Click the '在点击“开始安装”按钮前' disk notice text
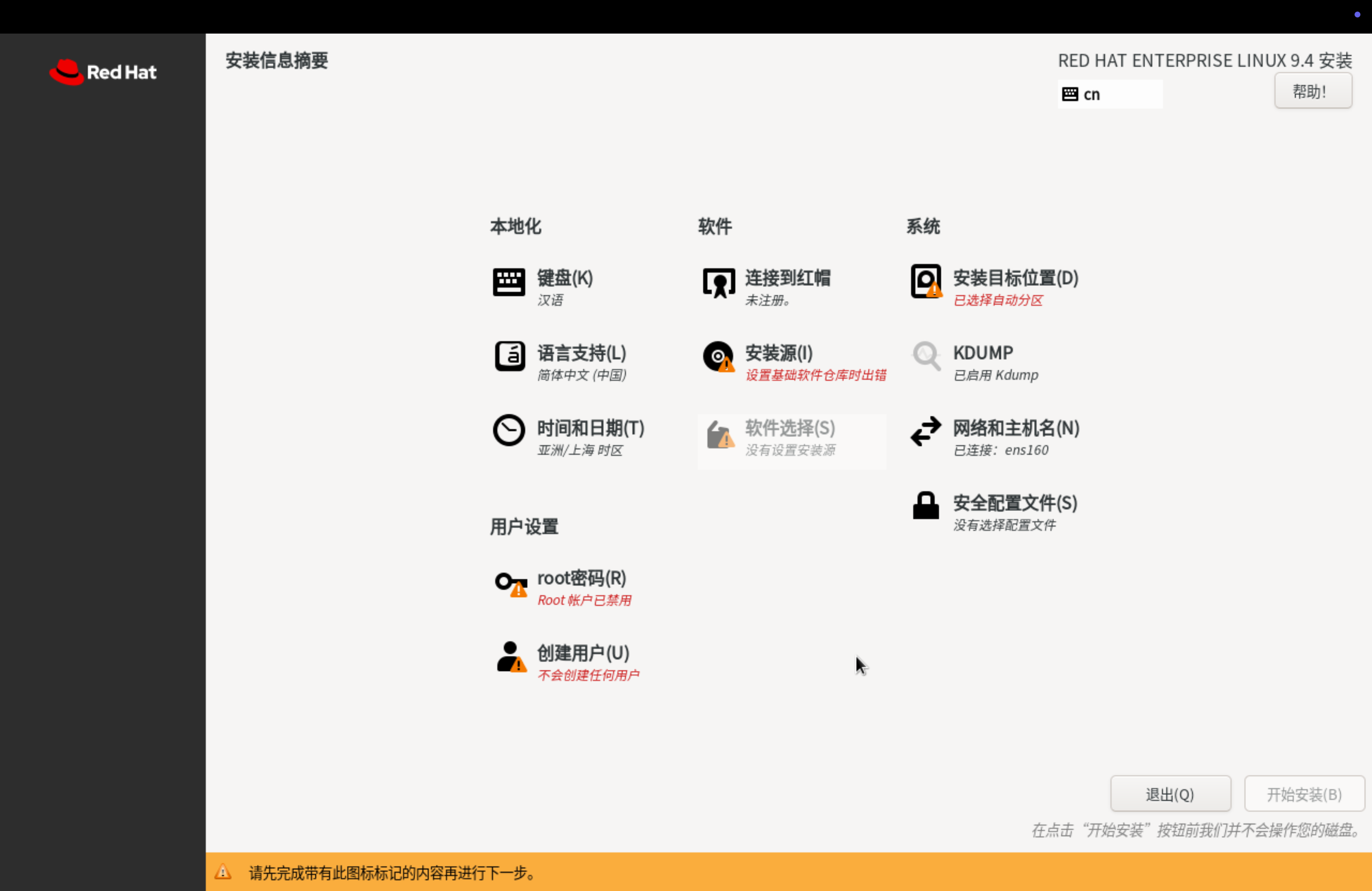1372x891 pixels. (x=1196, y=830)
